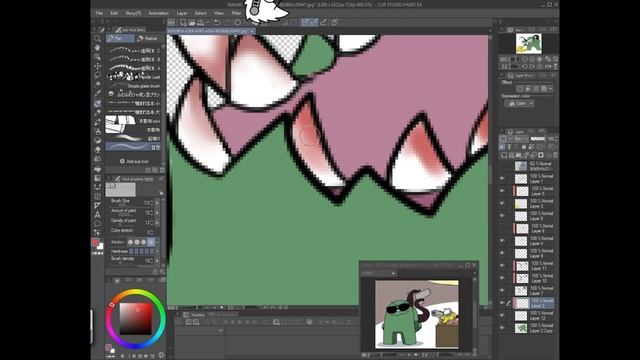Hide Layer 4 with its eye icon
640x360 pixels.
502,241
